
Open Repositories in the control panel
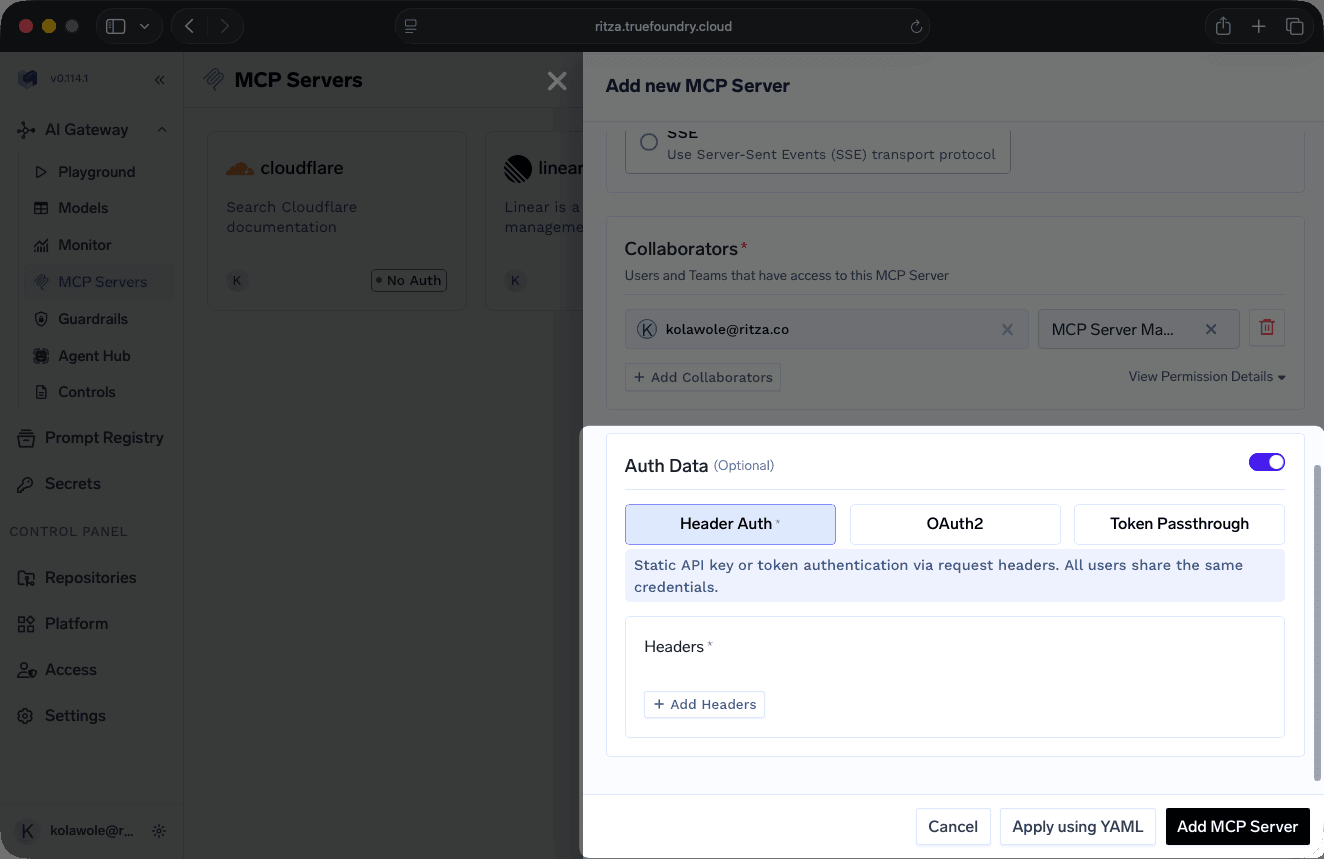[x=91, y=577]
